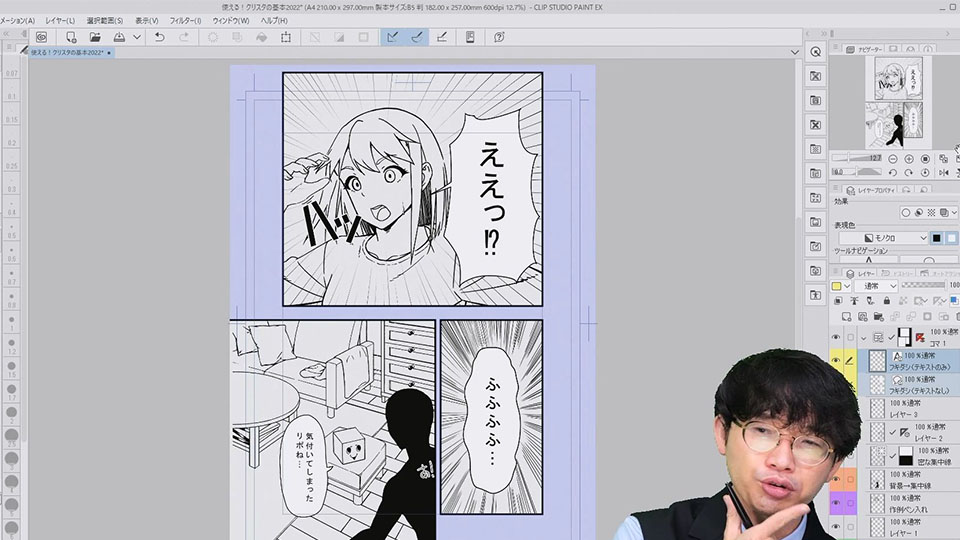Flip canvas horizontally in navigator
Screen dimensions: 960x540
coord(943,173)
